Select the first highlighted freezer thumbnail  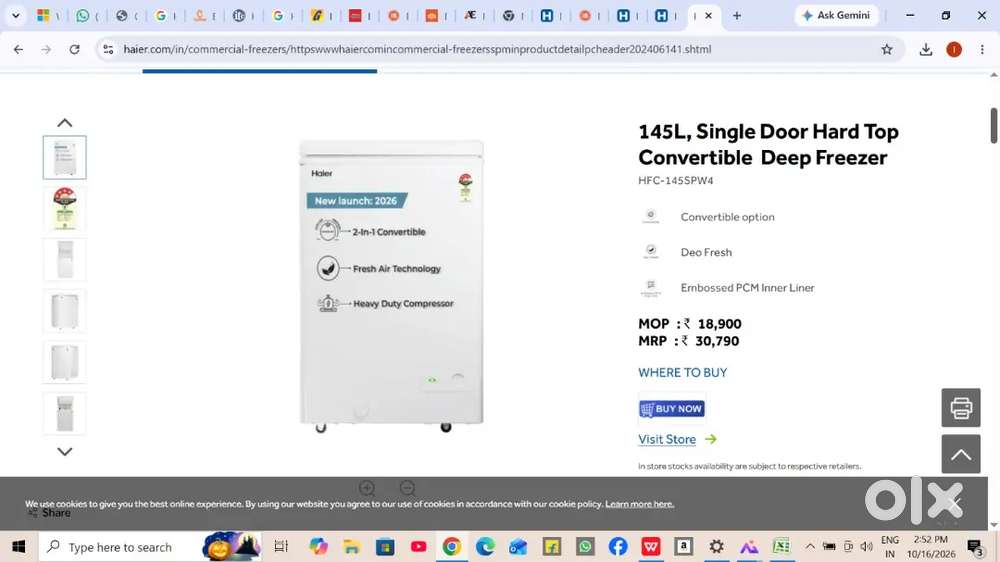point(64,157)
